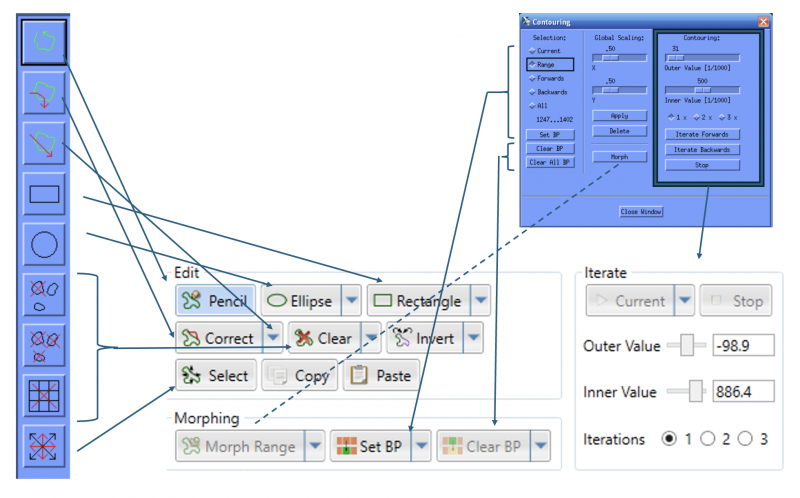Expand the Ellipse dropdown arrow
Viewport: 800px width, 498px height.
pos(352,301)
